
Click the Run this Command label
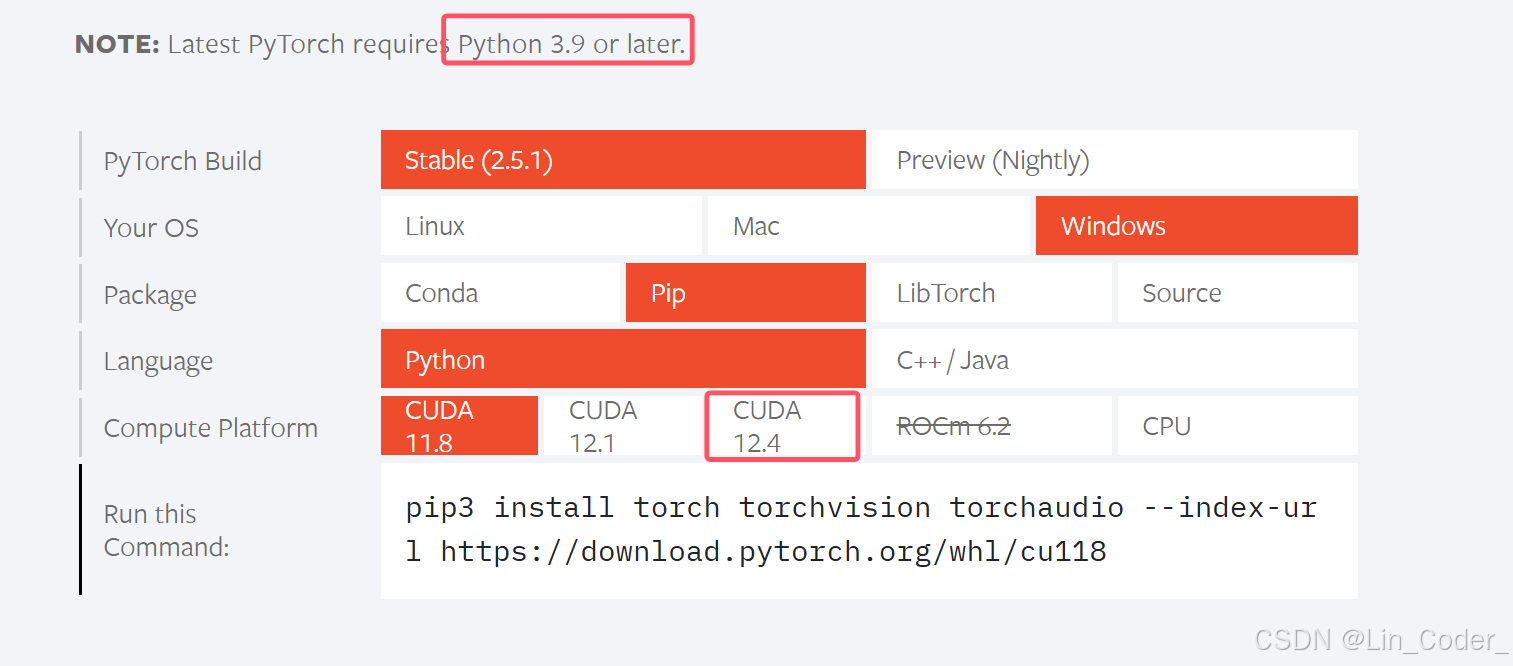(167, 530)
